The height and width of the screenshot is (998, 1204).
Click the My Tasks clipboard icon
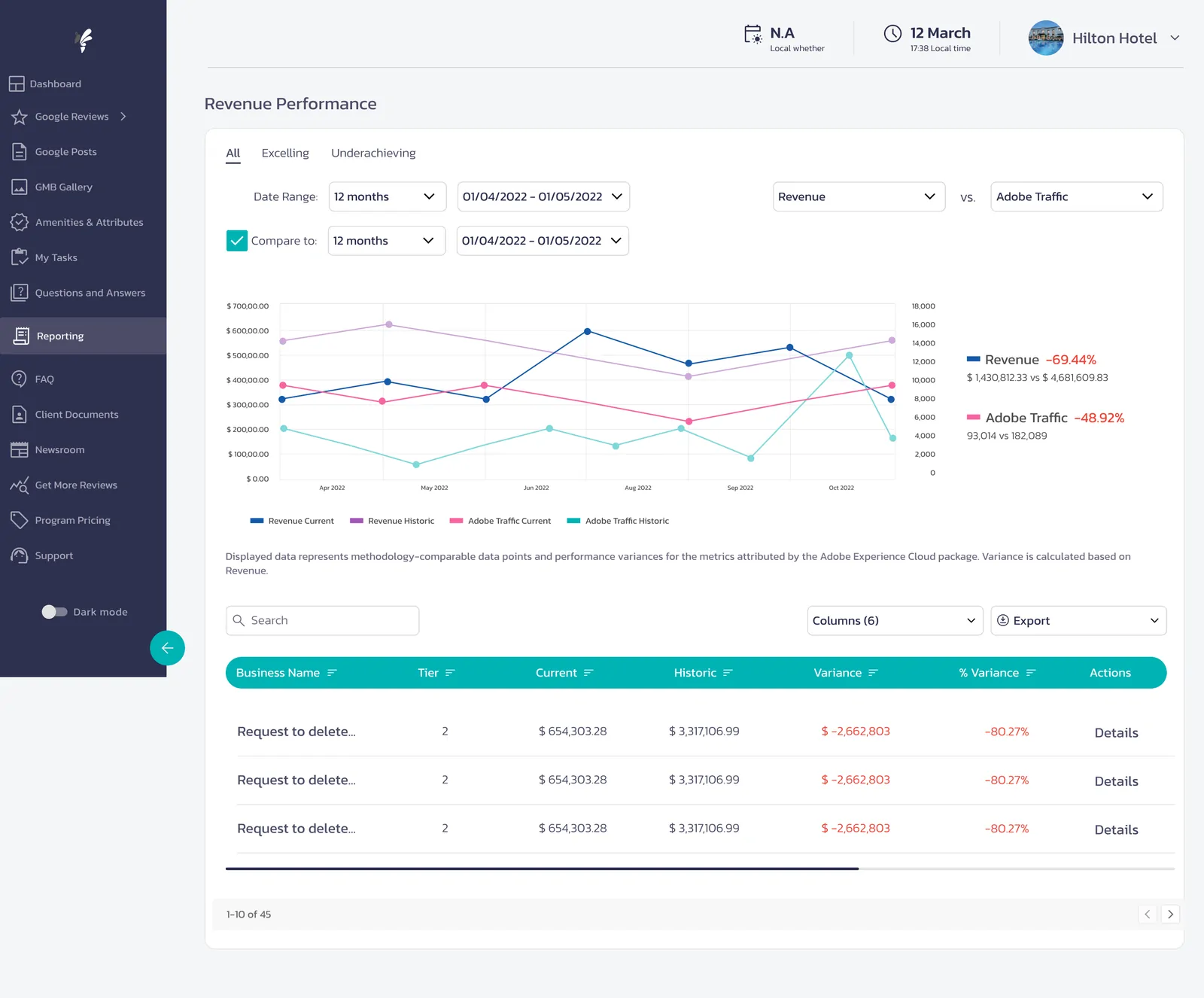tap(20, 257)
